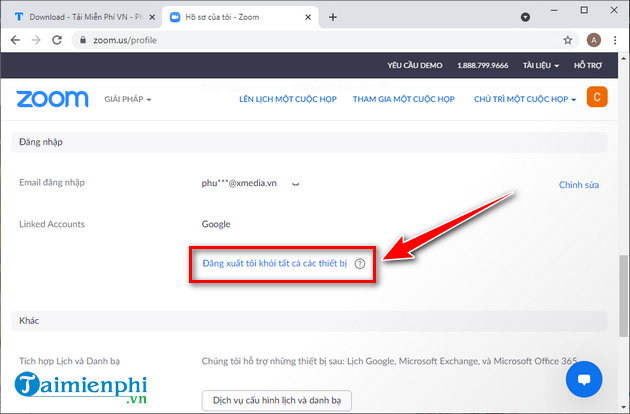Expand the TÀI LIỆU dropdown
This screenshot has width=630, height=414.
tap(540, 65)
